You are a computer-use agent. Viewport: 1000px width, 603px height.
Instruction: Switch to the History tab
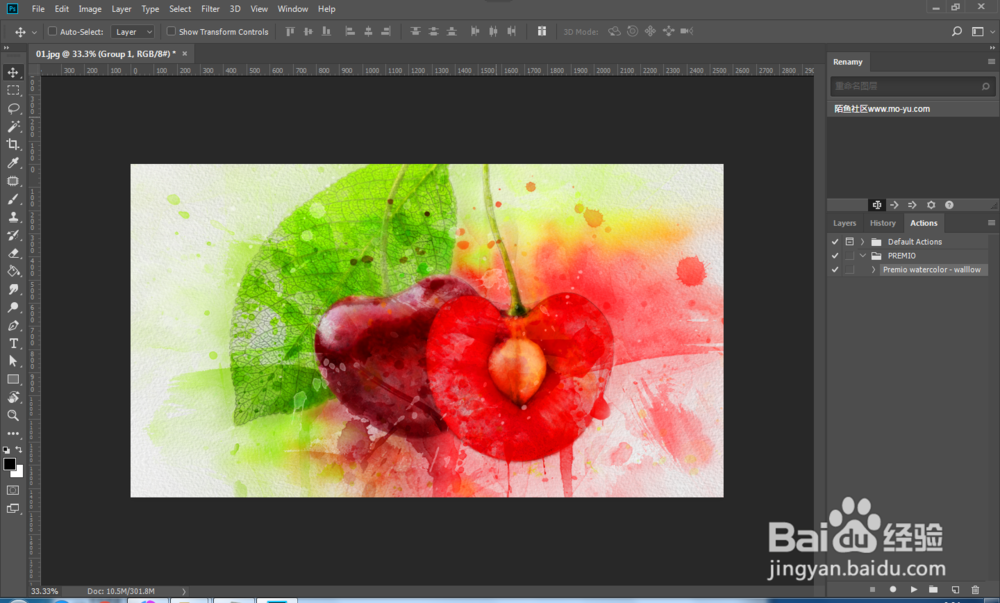click(x=883, y=223)
